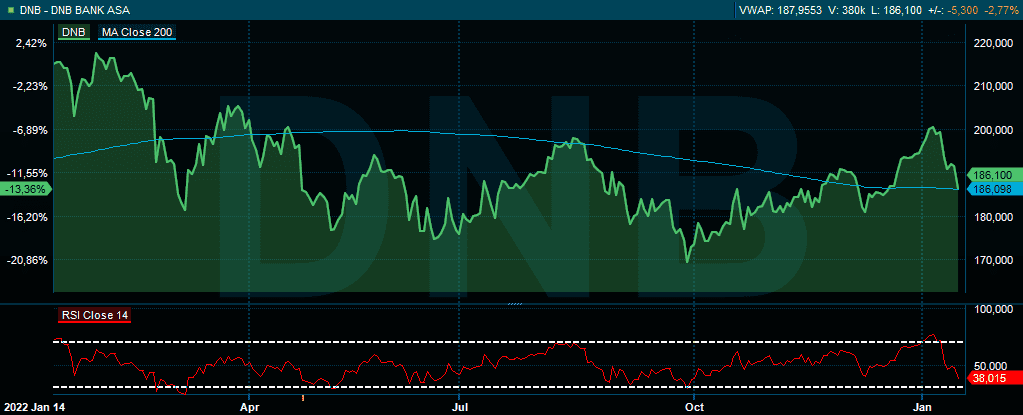This screenshot has height=415, width=1023.
Task: Click the -2,23% percent axis label
Action: pyautogui.click(x=29, y=86)
